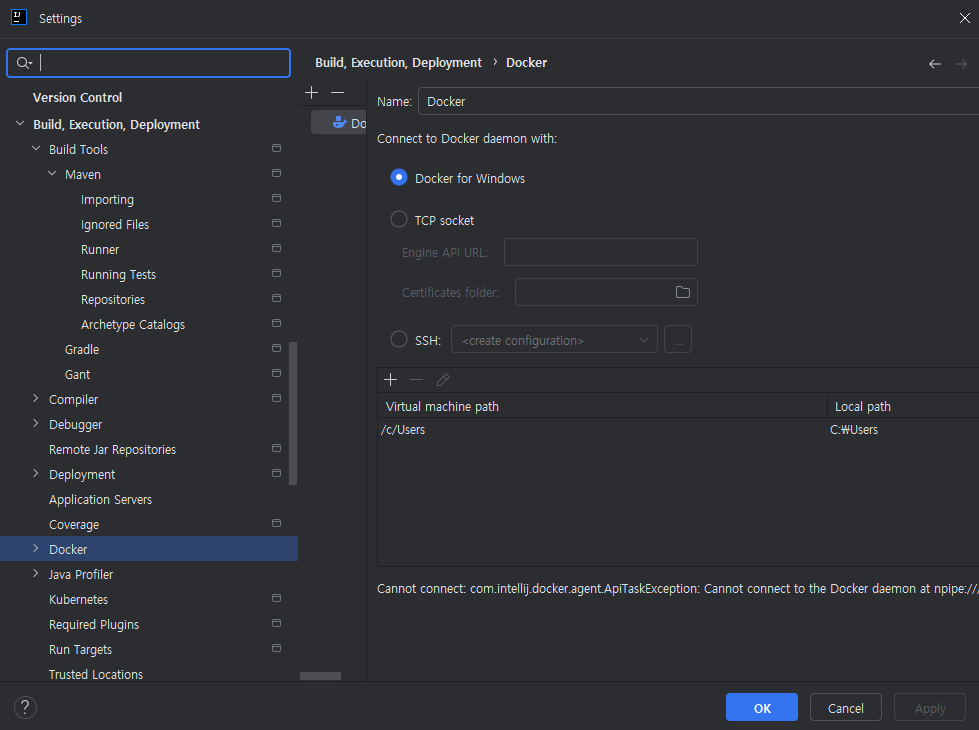979x730 pixels.
Task: Open SSH configurations with the ellipsis button
Action: [x=678, y=340]
